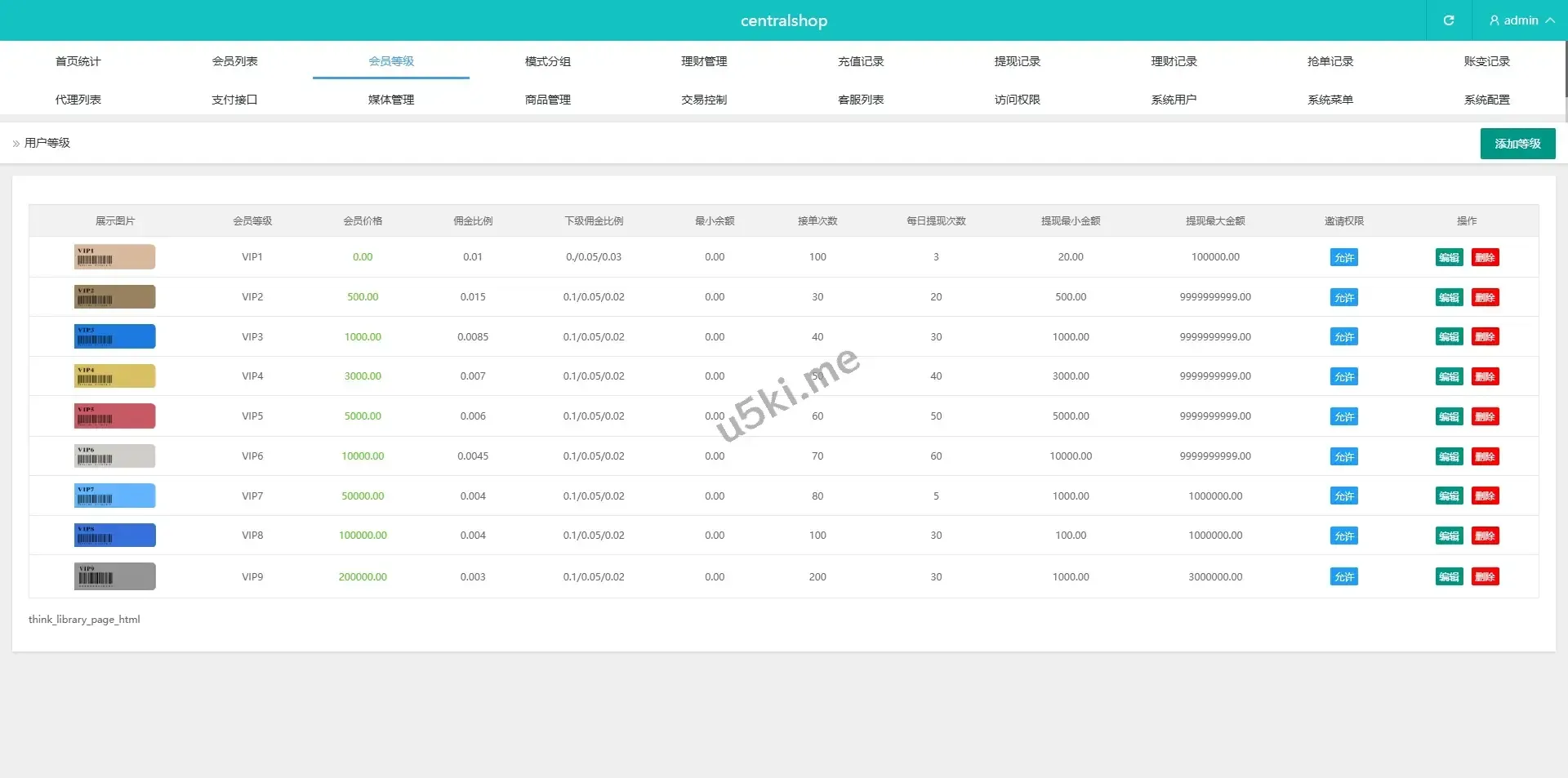Click the VIP5 red card image
This screenshot has height=778, width=1568.
(114, 416)
